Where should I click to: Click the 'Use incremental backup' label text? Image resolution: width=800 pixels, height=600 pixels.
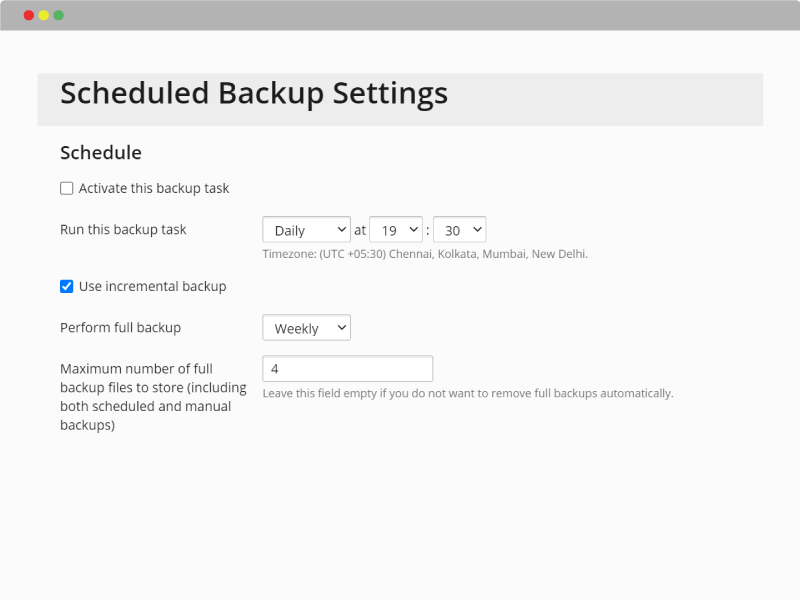pos(153,286)
